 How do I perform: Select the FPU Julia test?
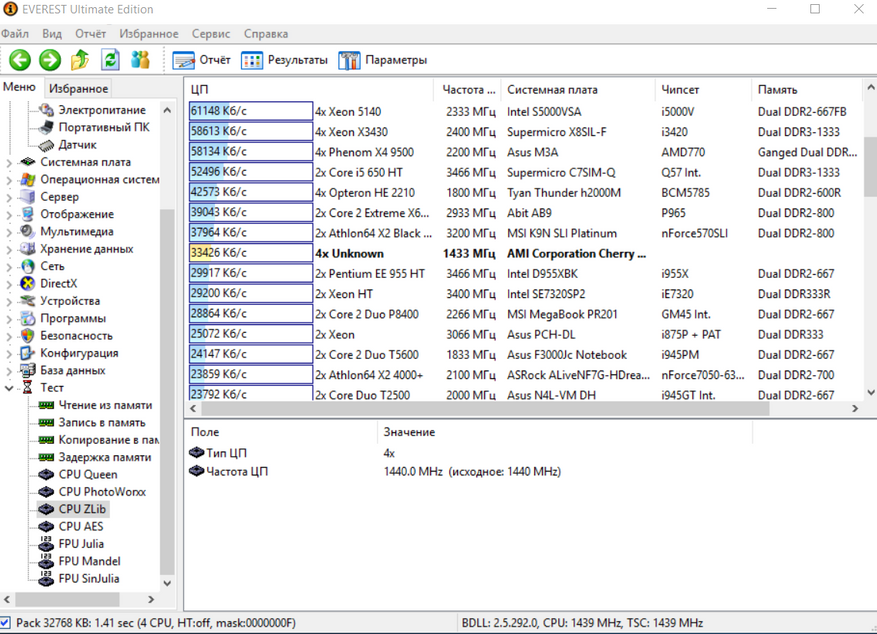(x=80, y=544)
